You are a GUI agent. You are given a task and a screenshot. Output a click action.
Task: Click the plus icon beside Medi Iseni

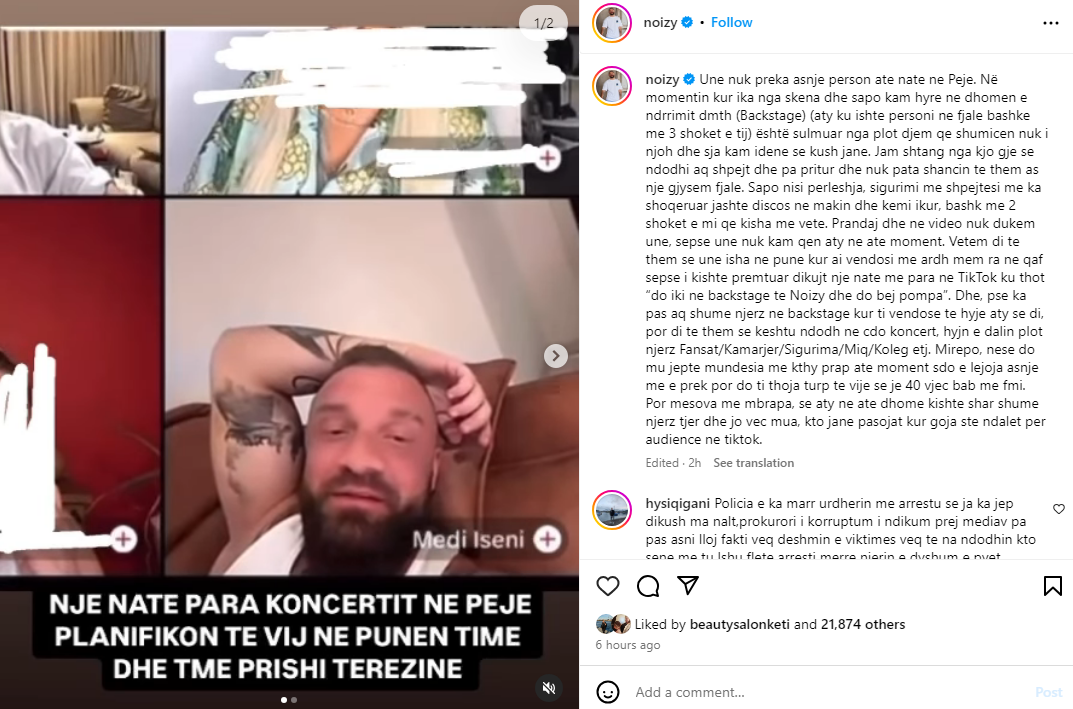(x=547, y=539)
